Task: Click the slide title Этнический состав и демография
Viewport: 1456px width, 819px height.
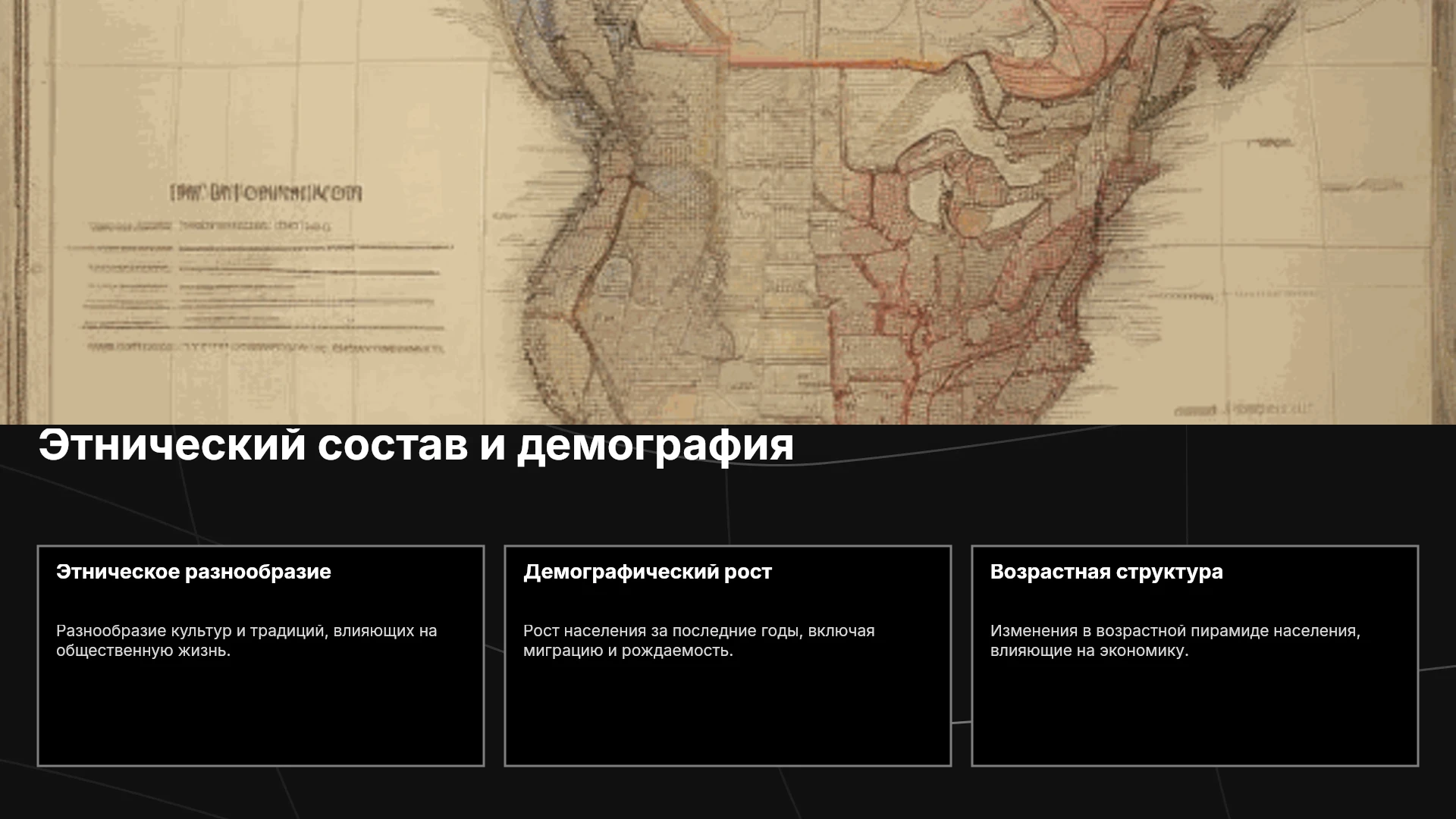Action: [x=416, y=445]
